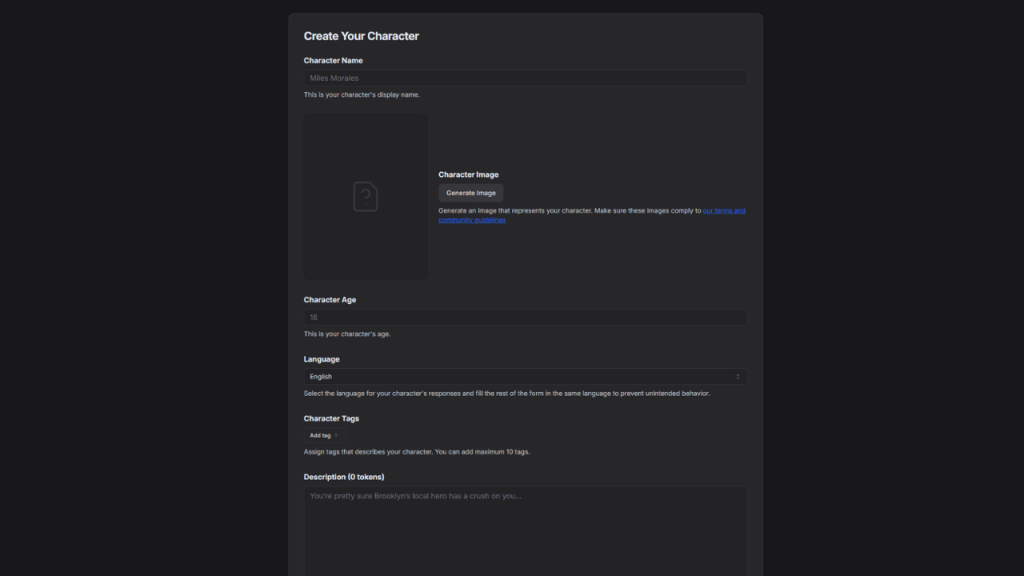Click the up-down arrows on Language selector
This screenshot has height=576, width=1024.
pyautogui.click(x=738, y=377)
